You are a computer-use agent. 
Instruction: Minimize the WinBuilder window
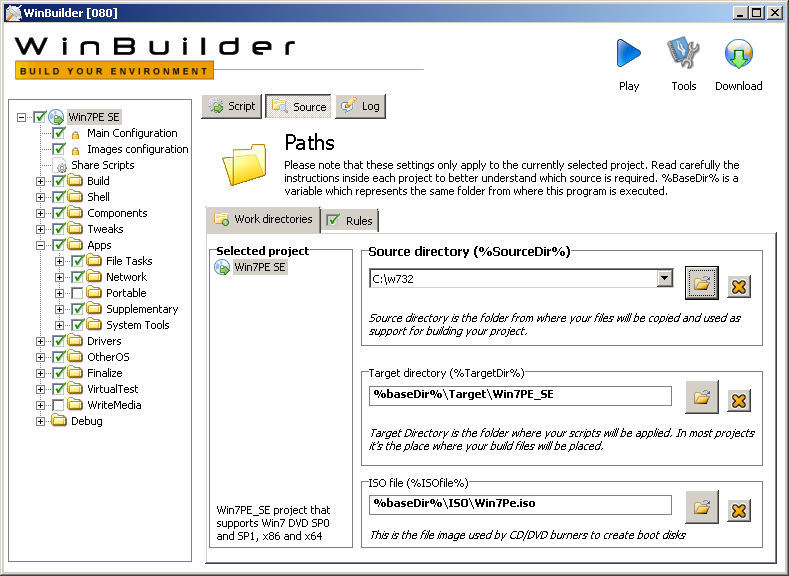pos(739,13)
